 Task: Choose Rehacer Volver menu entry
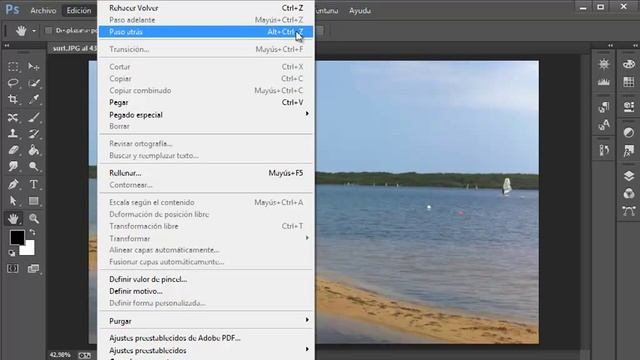click(x=206, y=8)
